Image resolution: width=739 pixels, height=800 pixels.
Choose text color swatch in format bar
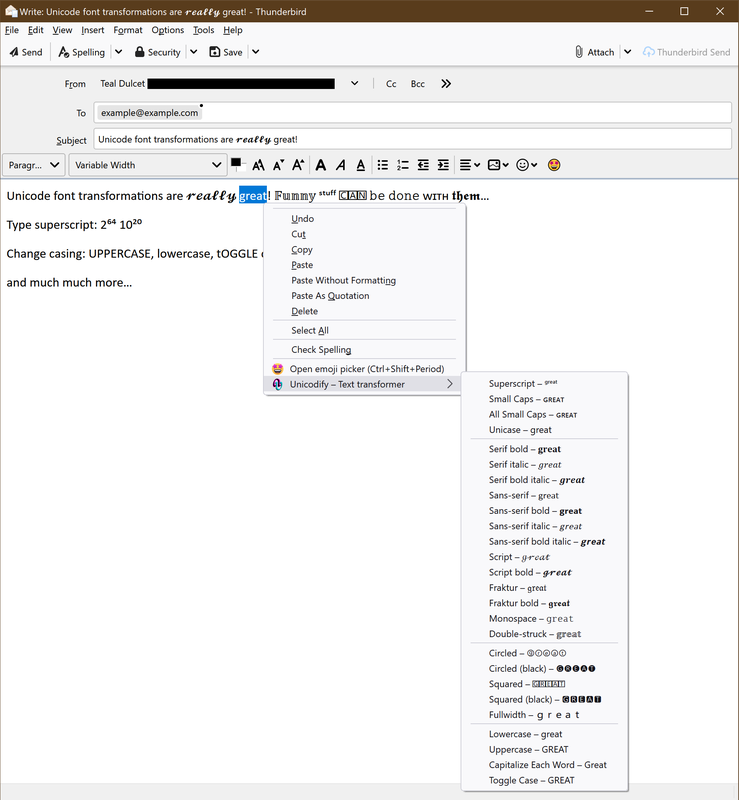coord(237,164)
